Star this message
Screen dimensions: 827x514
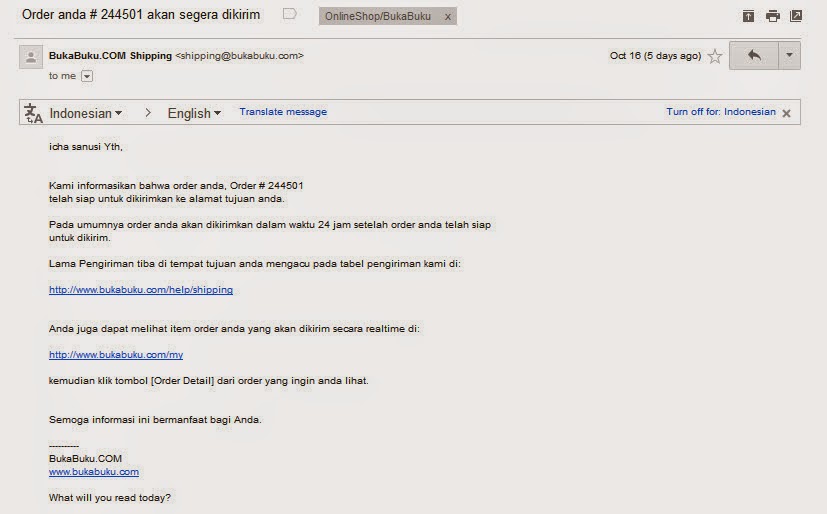pos(715,56)
